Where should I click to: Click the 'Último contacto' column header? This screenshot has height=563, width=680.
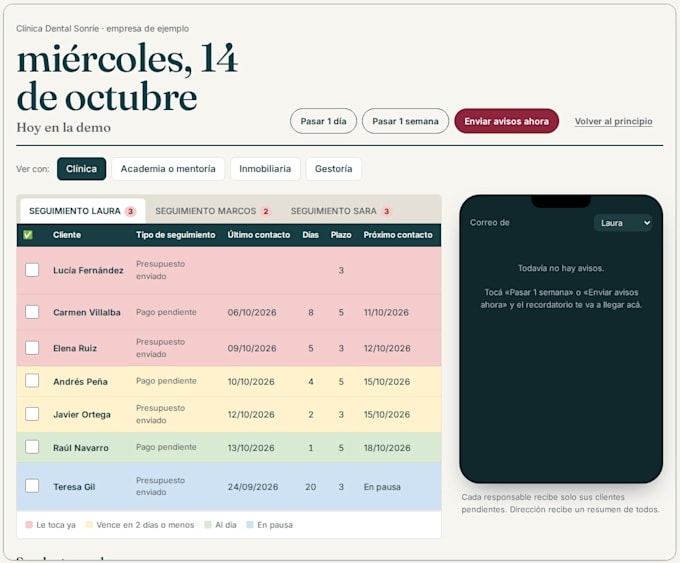pyautogui.click(x=259, y=235)
